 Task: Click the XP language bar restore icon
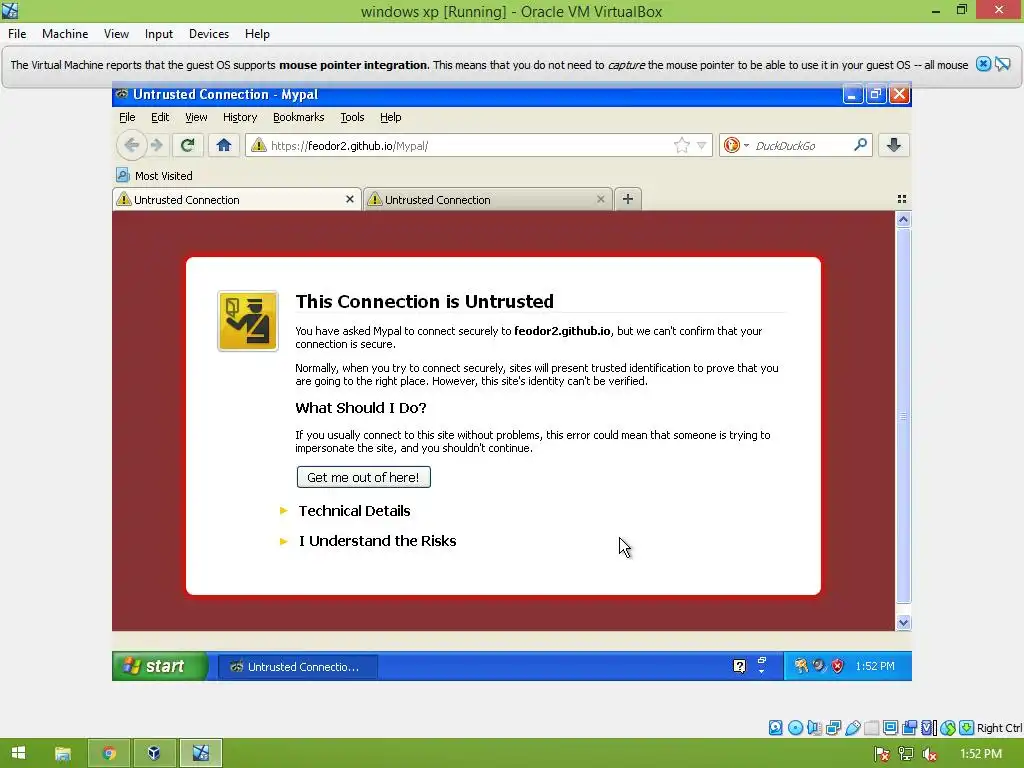pyautogui.click(x=761, y=660)
